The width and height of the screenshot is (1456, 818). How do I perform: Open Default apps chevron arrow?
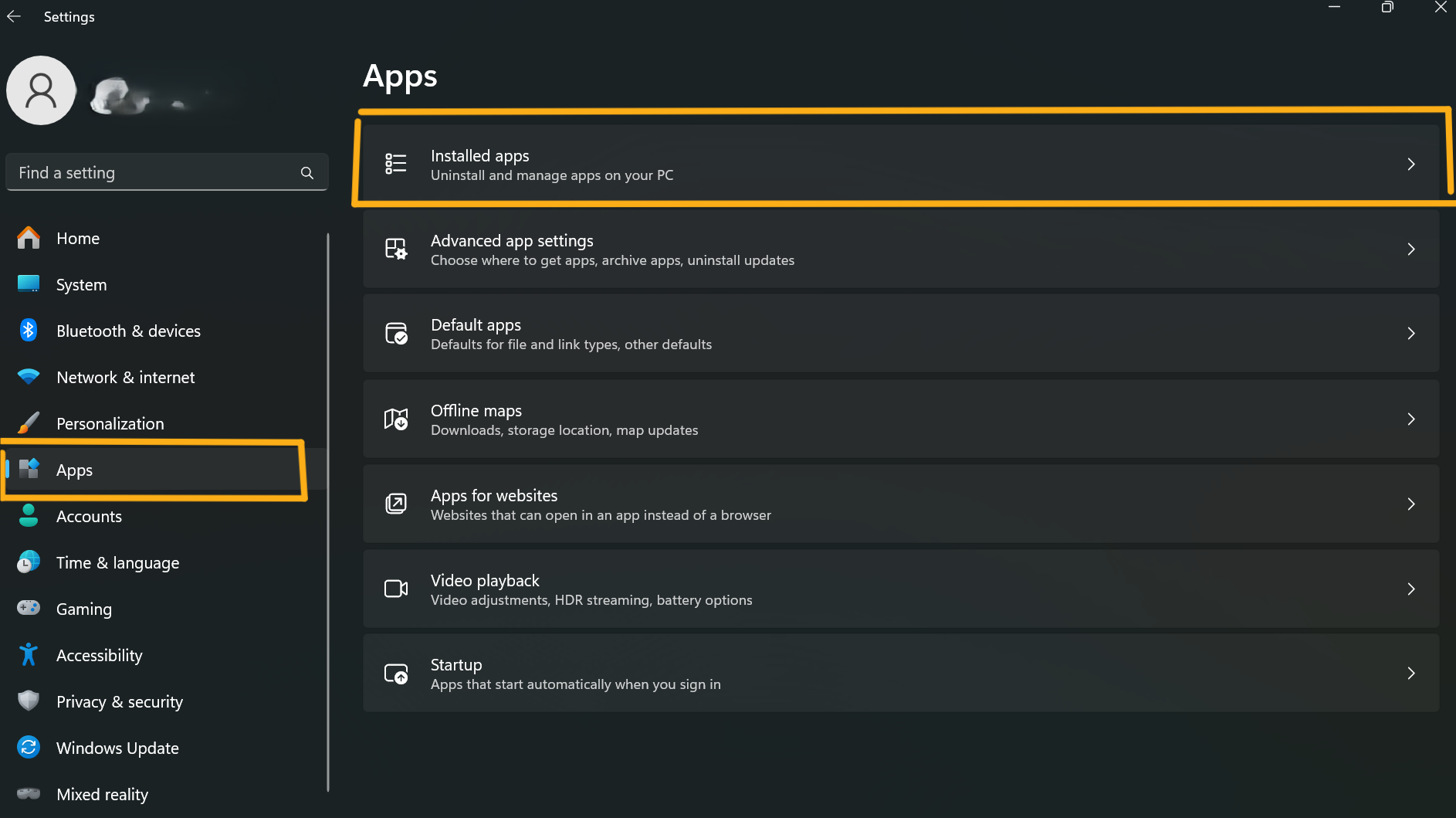pos(1410,333)
